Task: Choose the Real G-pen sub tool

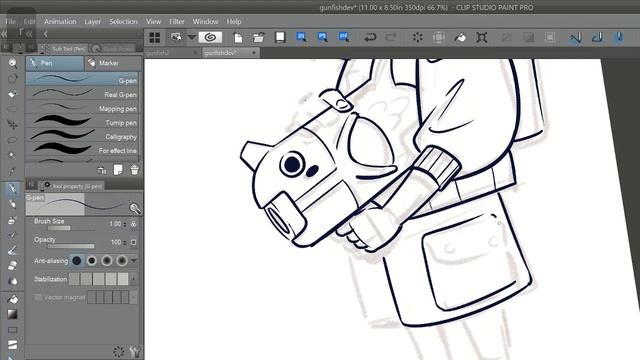Action: (82, 94)
